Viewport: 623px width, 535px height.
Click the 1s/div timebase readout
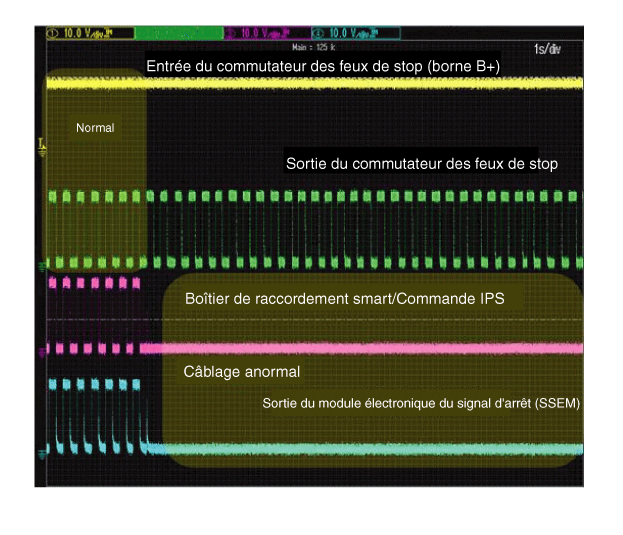pos(547,49)
